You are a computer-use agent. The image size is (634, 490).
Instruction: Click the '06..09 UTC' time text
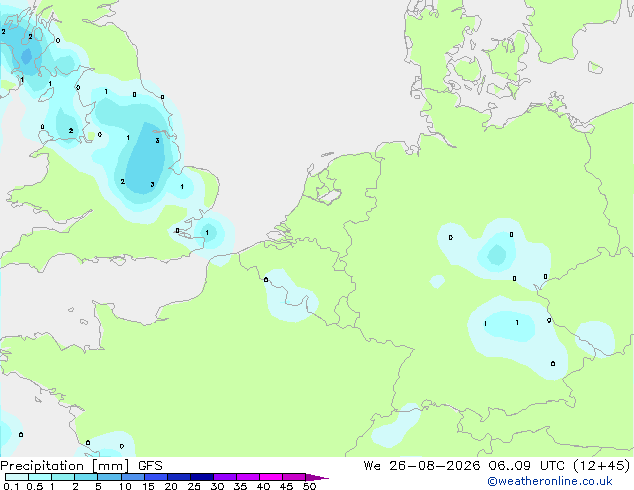click(x=526, y=466)
